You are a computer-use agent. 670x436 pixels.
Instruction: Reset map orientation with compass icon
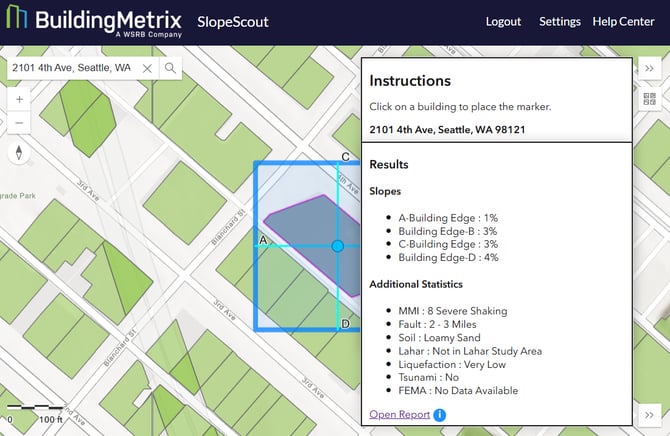point(19,153)
